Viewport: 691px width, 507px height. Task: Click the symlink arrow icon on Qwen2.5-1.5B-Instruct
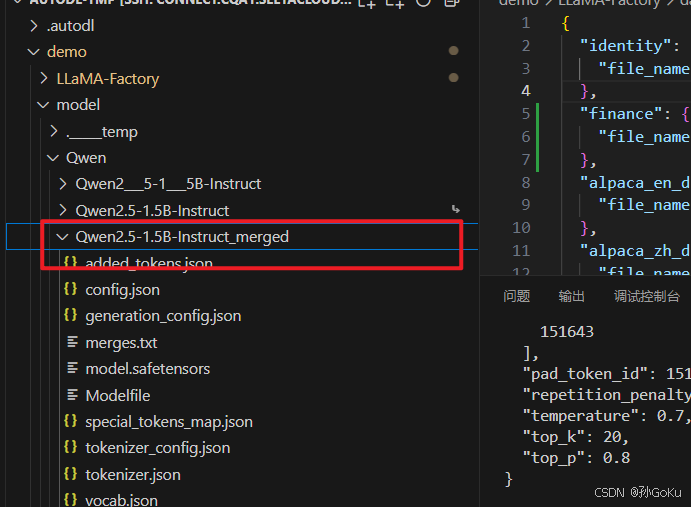(x=456, y=209)
